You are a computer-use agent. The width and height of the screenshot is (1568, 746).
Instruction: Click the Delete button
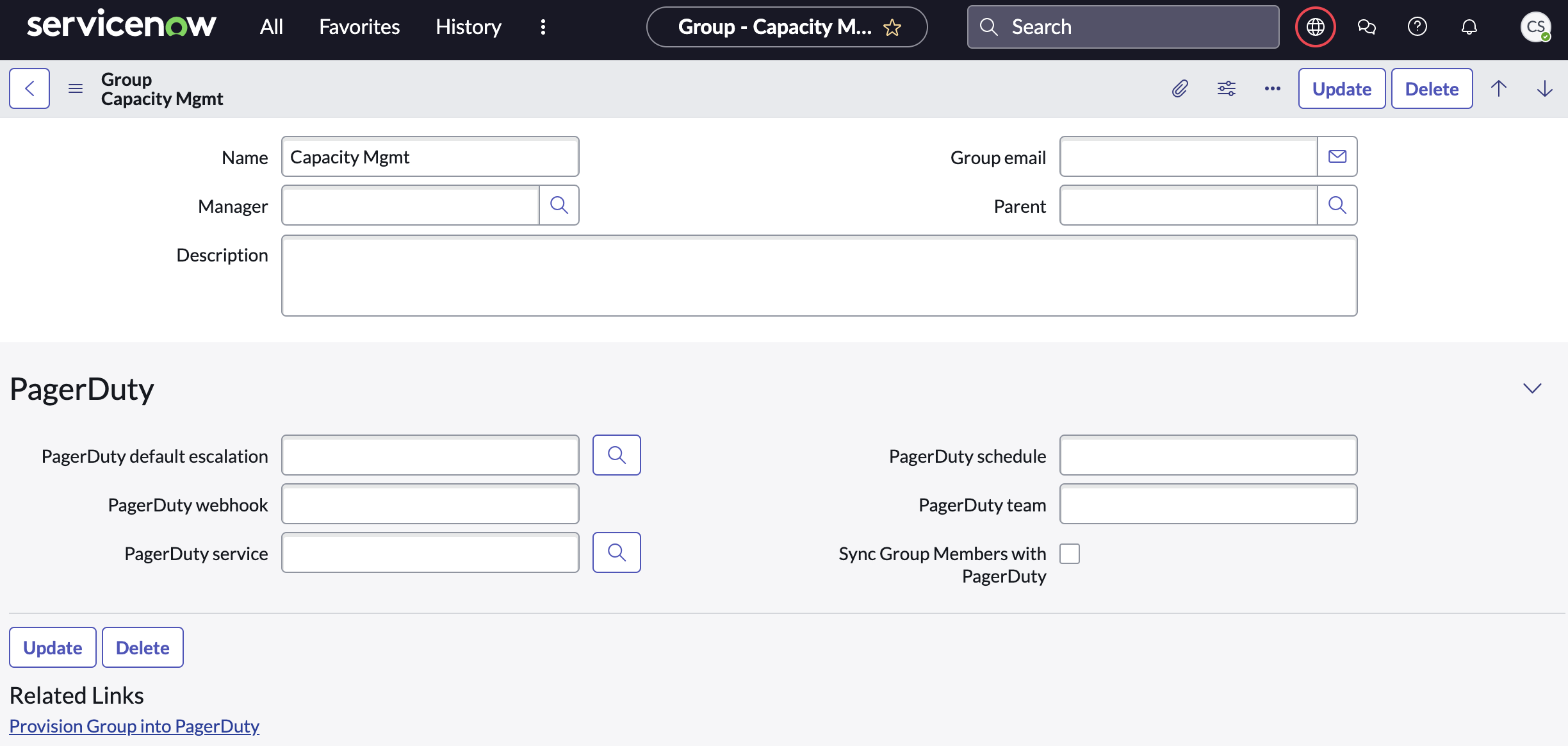coord(1432,89)
